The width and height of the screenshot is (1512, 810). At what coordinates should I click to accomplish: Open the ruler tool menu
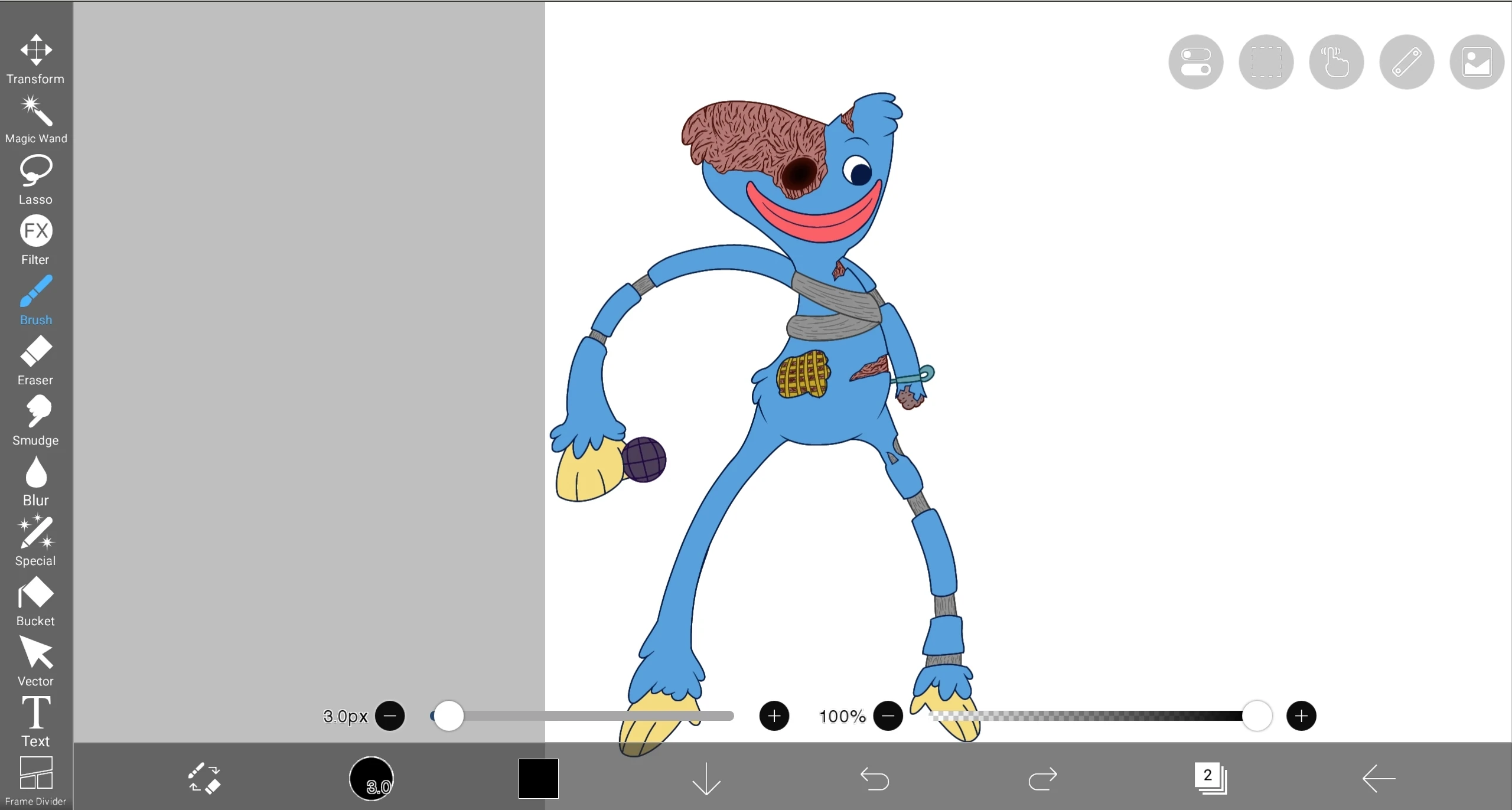pyautogui.click(x=1406, y=62)
